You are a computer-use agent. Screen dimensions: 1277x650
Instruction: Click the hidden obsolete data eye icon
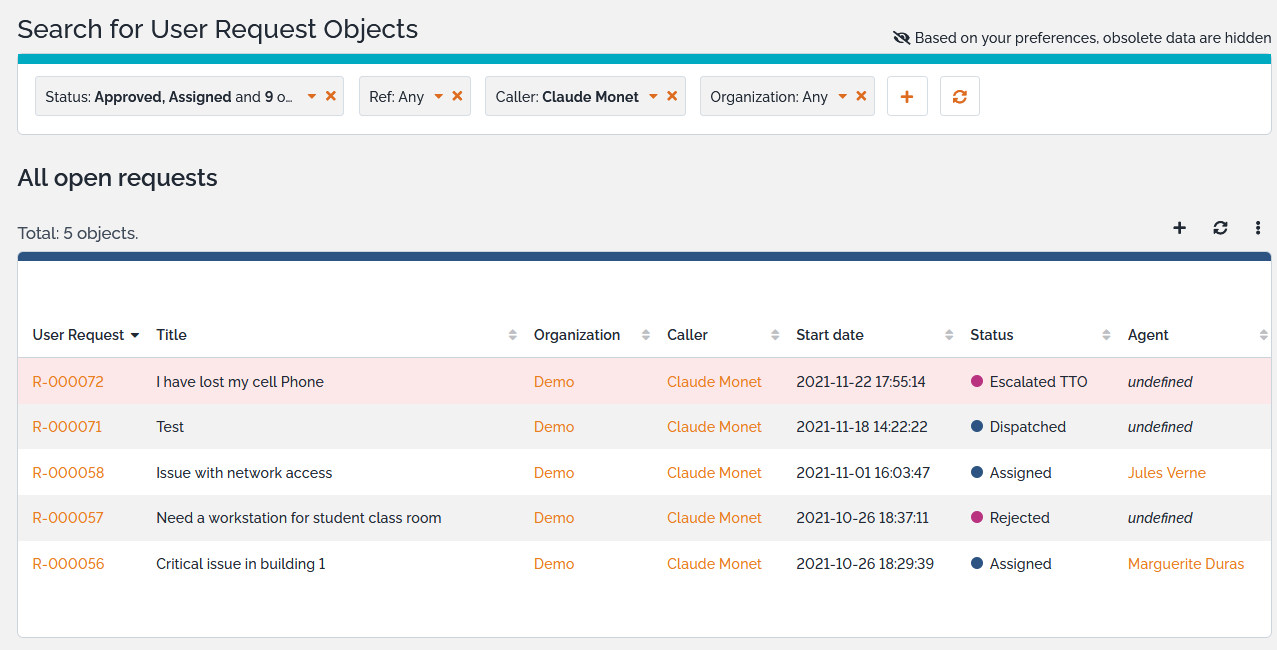click(901, 38)
